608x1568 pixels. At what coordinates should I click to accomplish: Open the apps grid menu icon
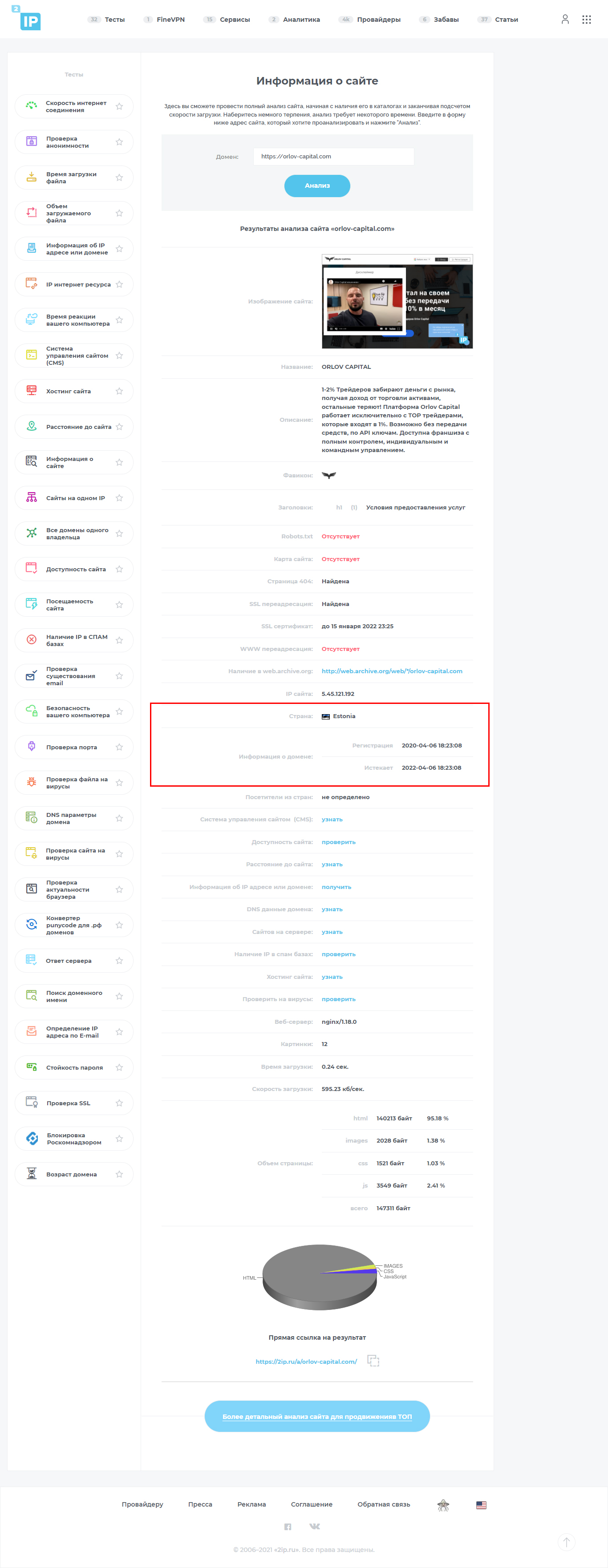tap(586, 20)
